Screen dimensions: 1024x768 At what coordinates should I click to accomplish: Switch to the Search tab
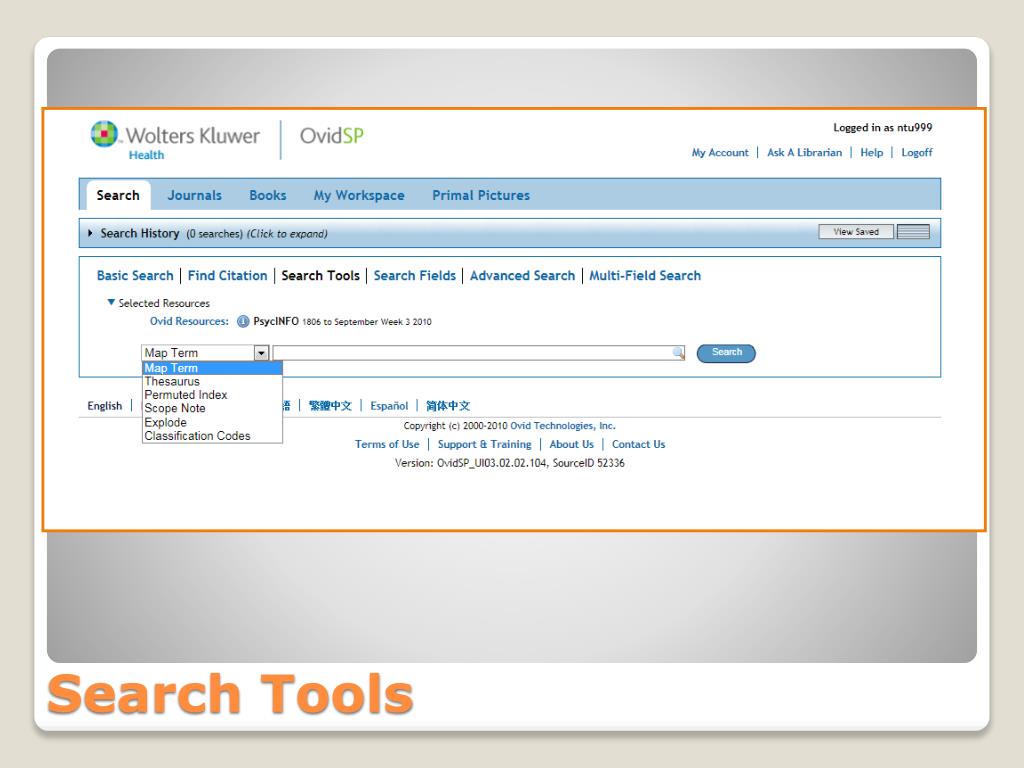[118, 195]
